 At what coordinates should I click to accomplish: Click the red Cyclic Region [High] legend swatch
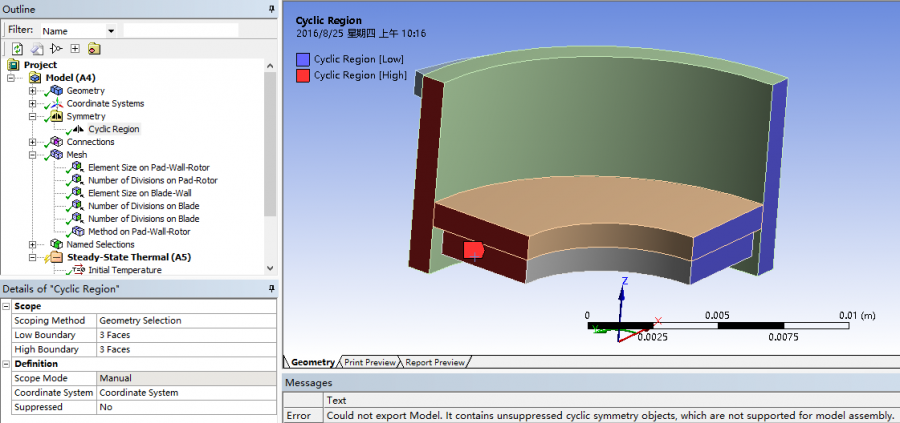coord(303,75)
